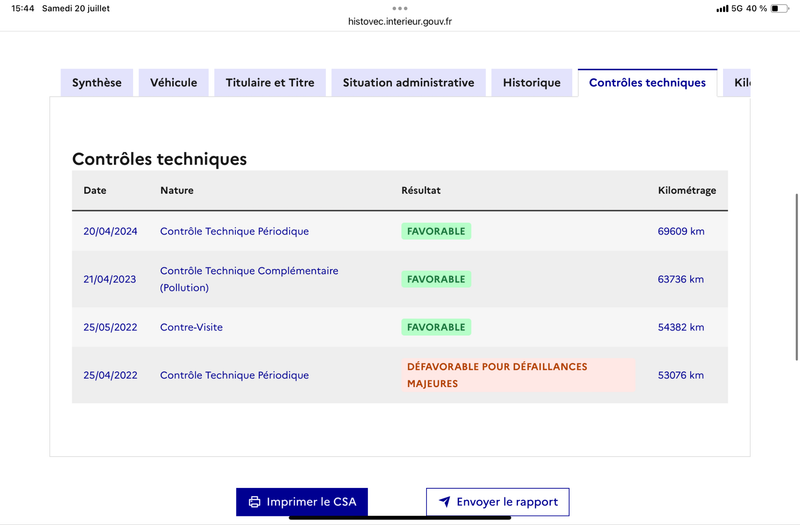
Task: Click the Kilométrage column header
Action: click(687, 190)
